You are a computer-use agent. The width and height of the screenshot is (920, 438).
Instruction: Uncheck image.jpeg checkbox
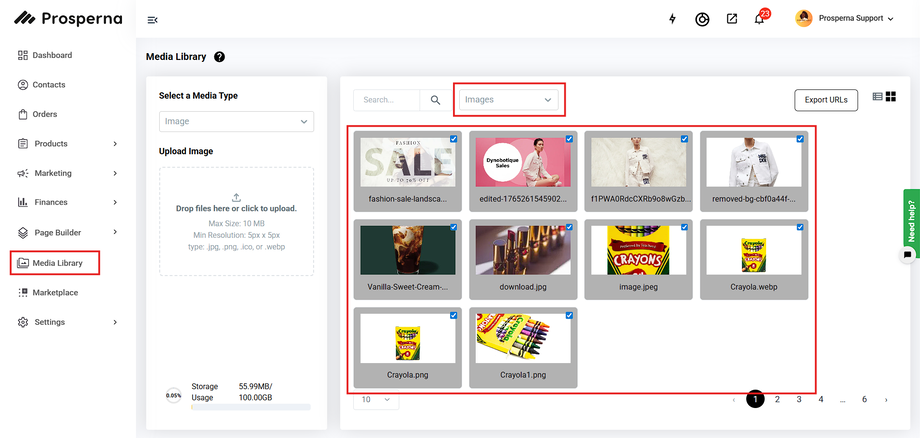[x=685, y=227]
